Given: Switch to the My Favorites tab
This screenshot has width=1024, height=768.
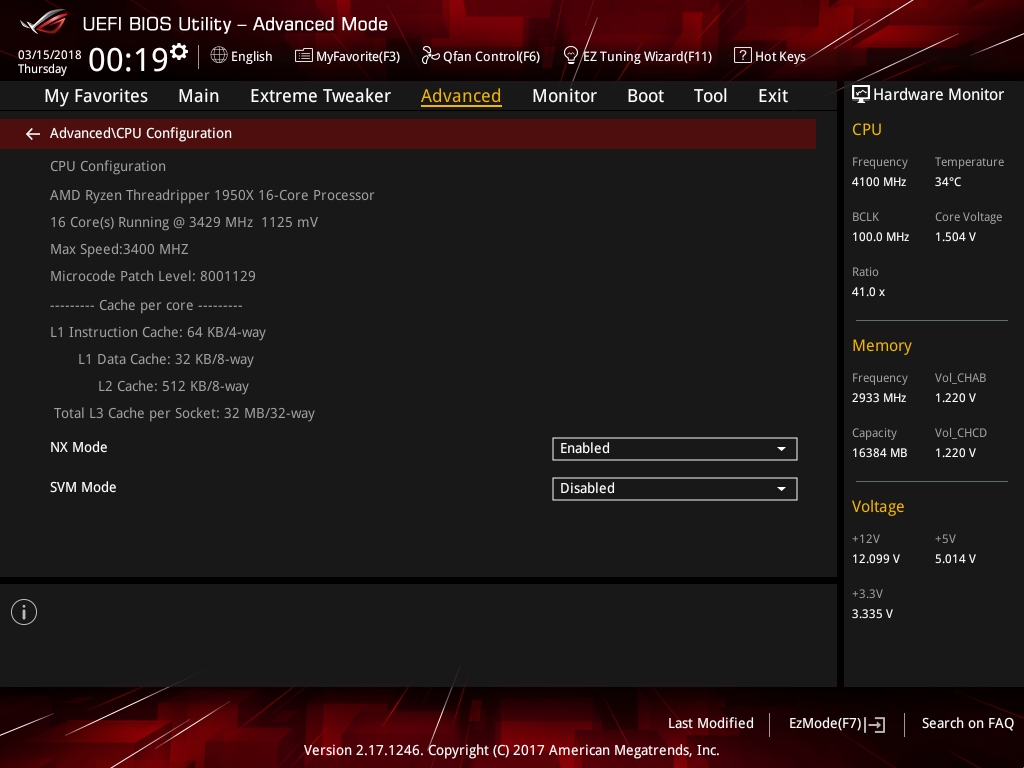Looking at the screenshot, I should (96, 96).
